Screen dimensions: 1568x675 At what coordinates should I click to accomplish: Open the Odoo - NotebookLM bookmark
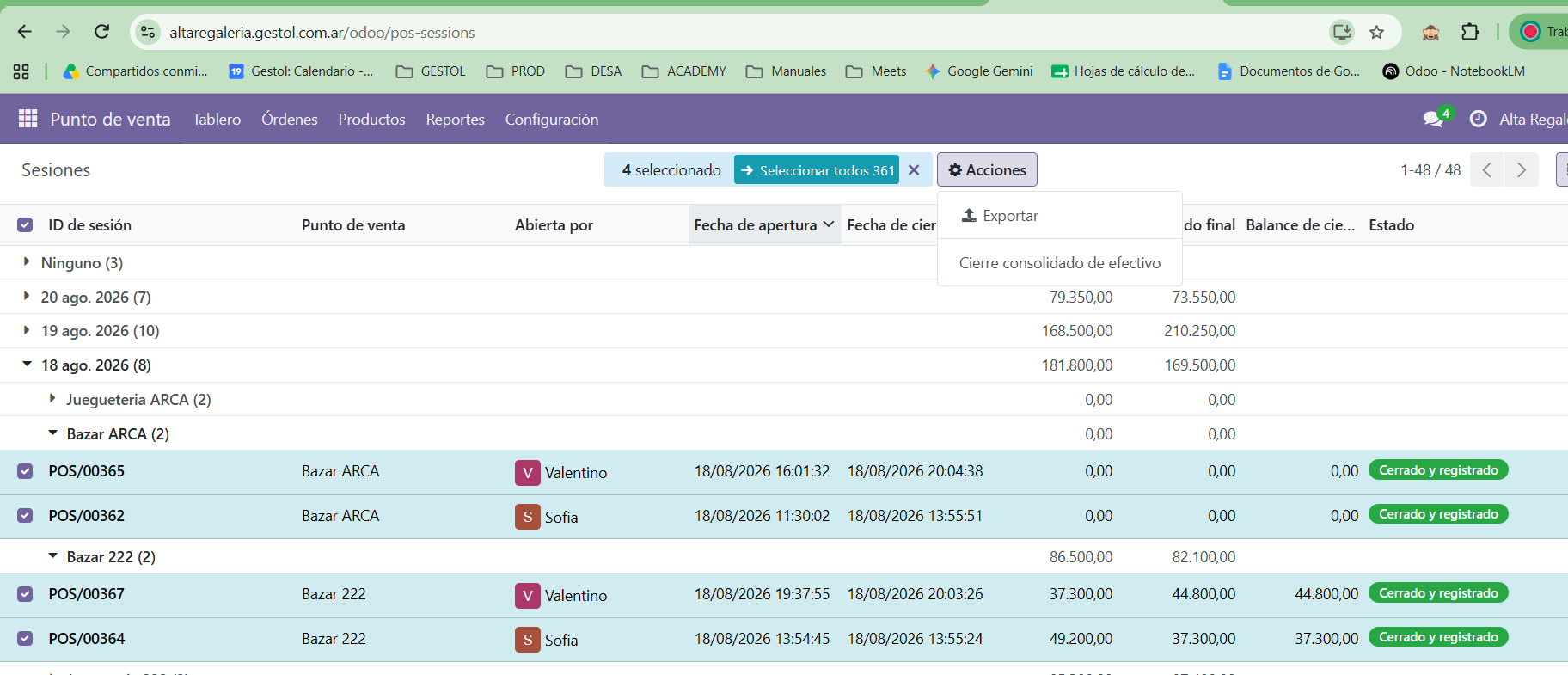[1454, 71]
